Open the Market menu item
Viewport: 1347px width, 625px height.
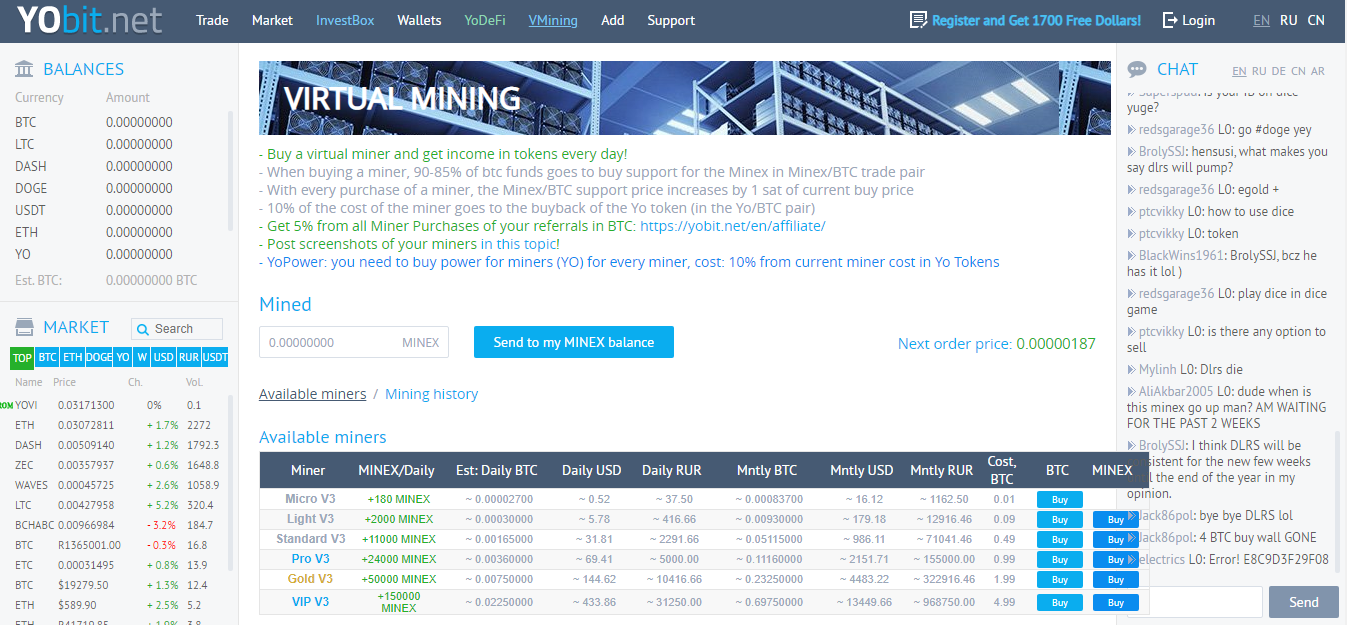272,20
